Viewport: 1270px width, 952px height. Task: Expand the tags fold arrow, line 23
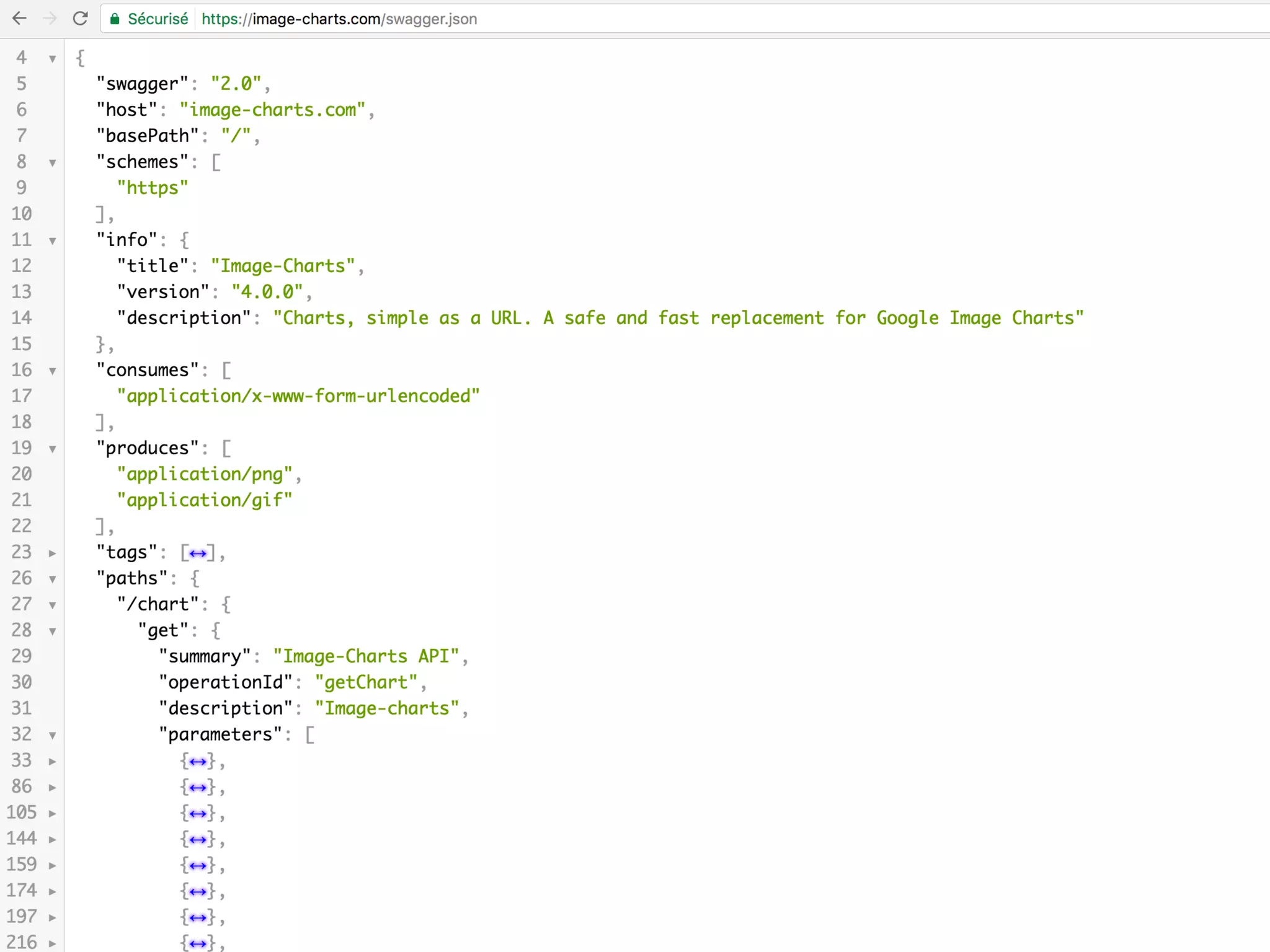pos(53,553)
